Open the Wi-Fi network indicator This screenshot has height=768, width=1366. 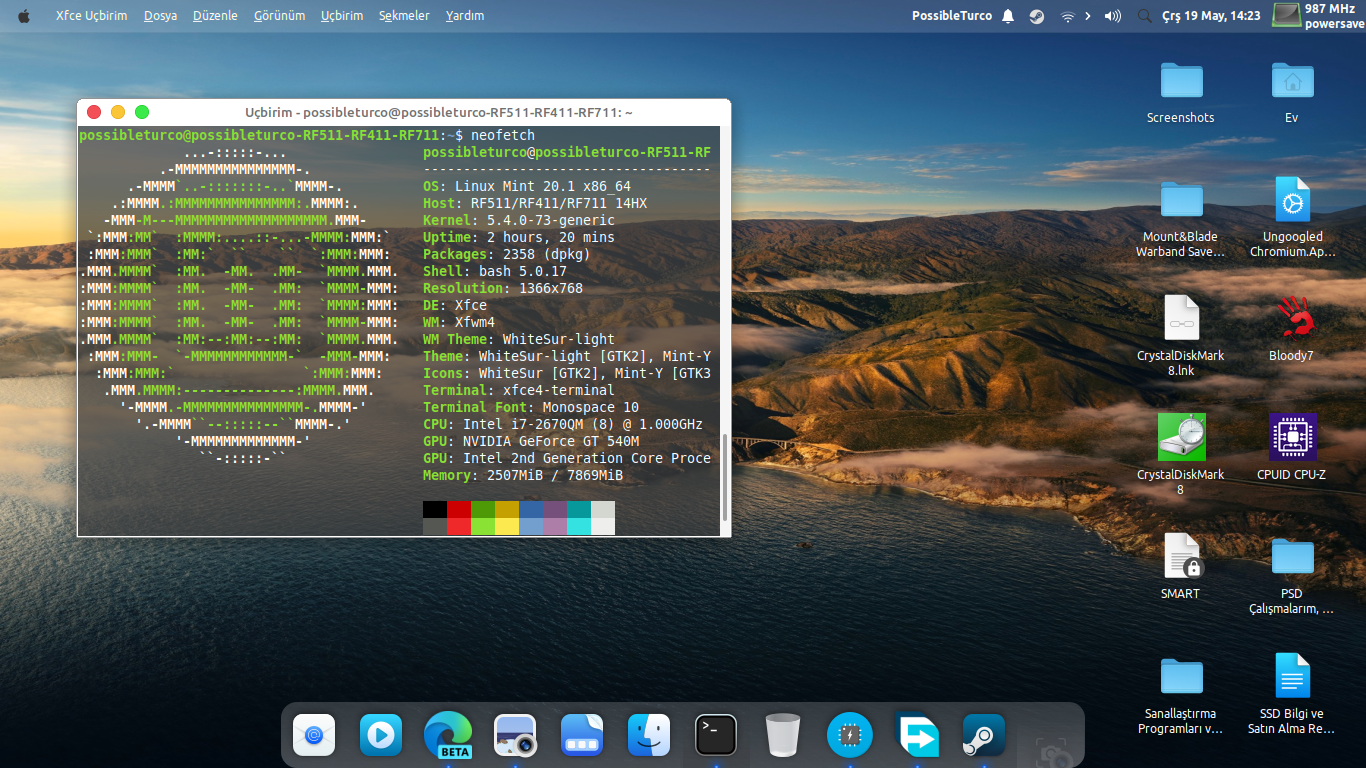(1067, 16)
